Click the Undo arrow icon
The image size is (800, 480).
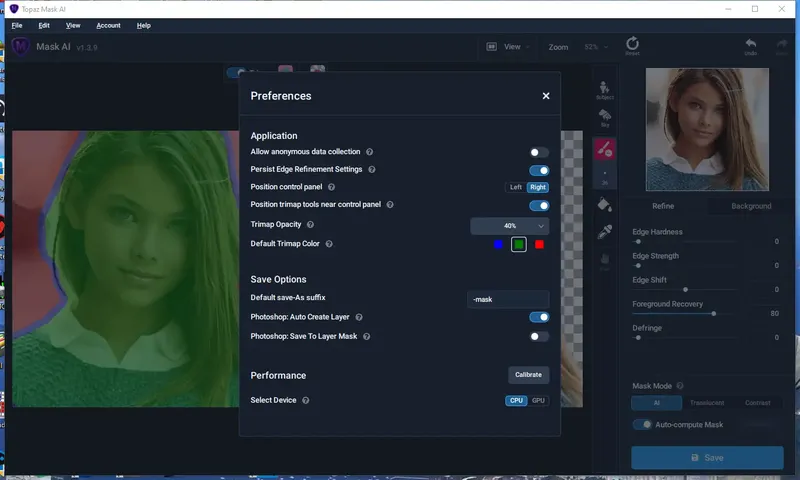(x=751, y=46)
